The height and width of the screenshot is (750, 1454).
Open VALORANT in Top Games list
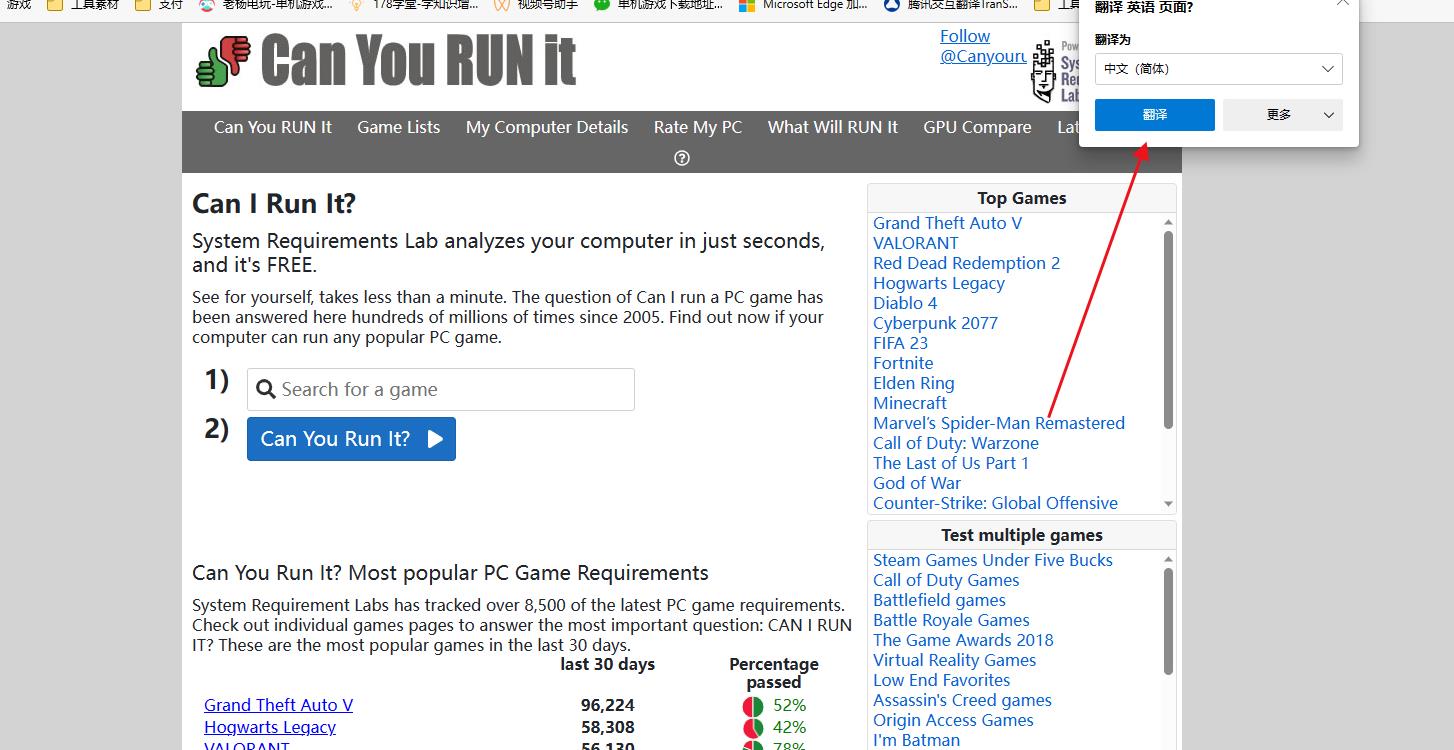(915, 243)
